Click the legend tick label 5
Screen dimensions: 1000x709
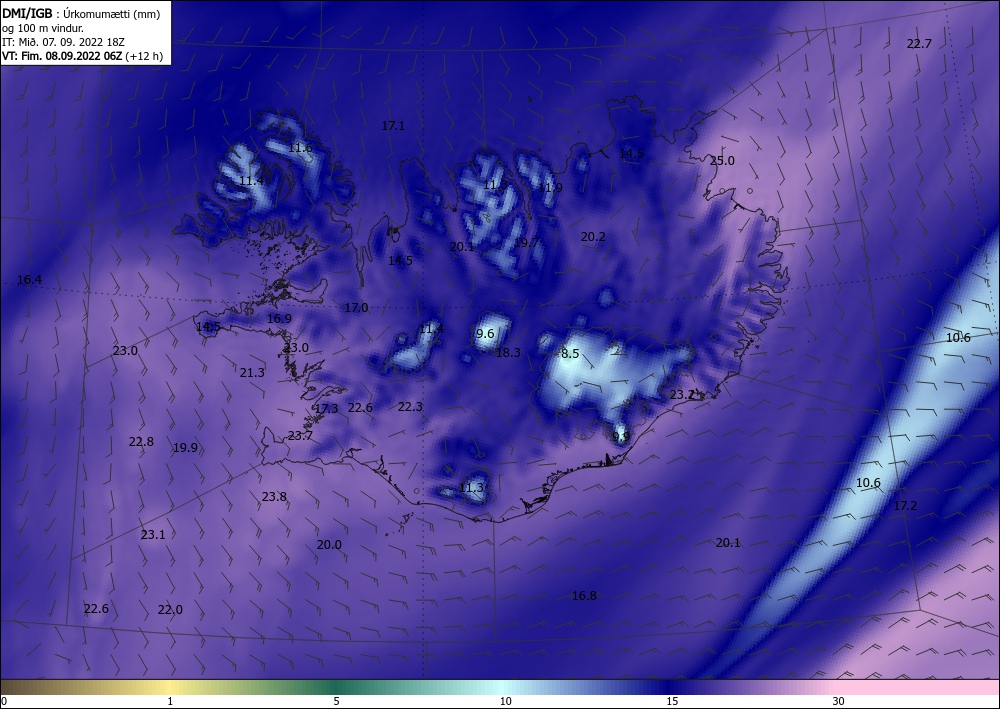click(336, 702)
